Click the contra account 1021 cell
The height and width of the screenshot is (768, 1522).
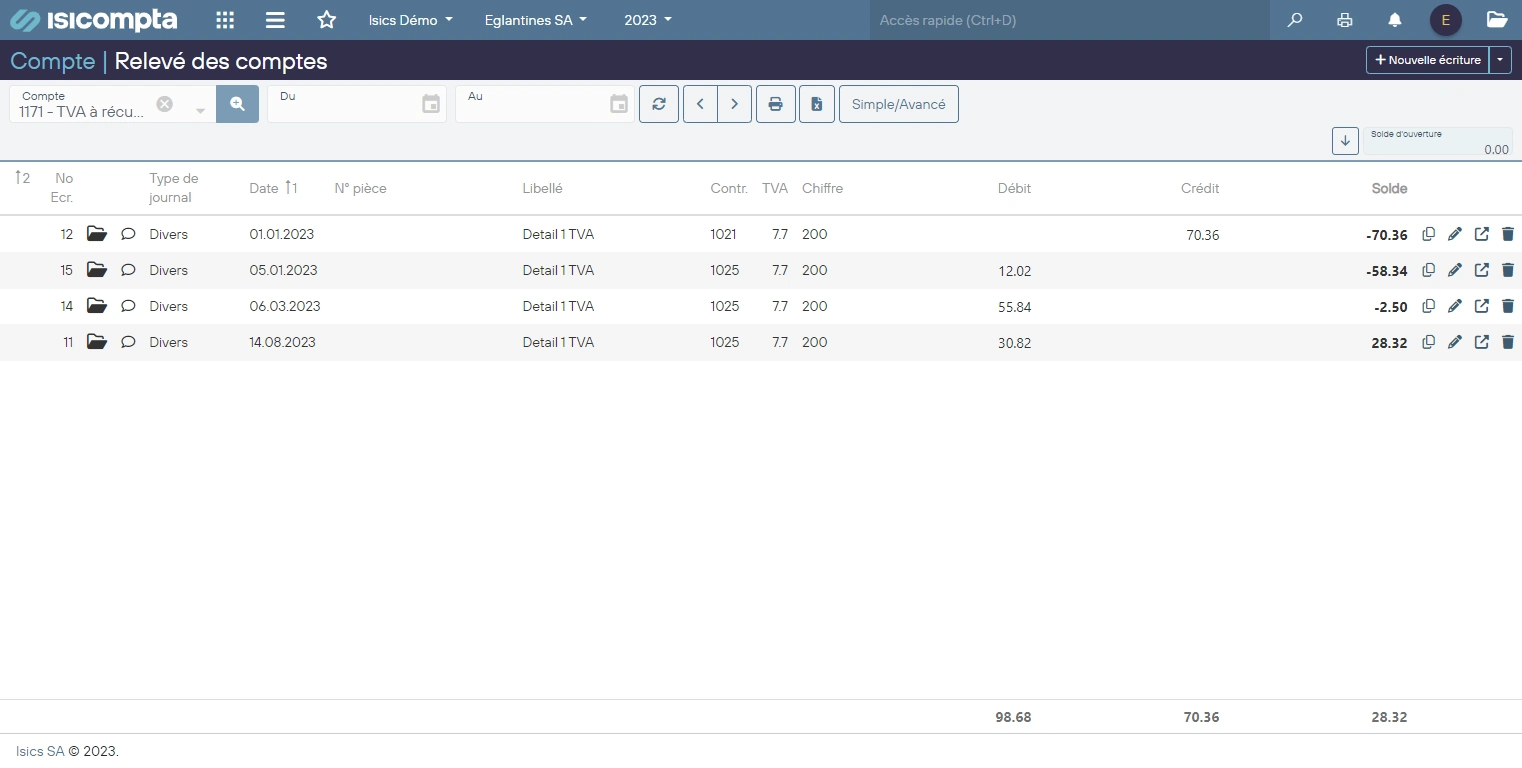[723, 234]
